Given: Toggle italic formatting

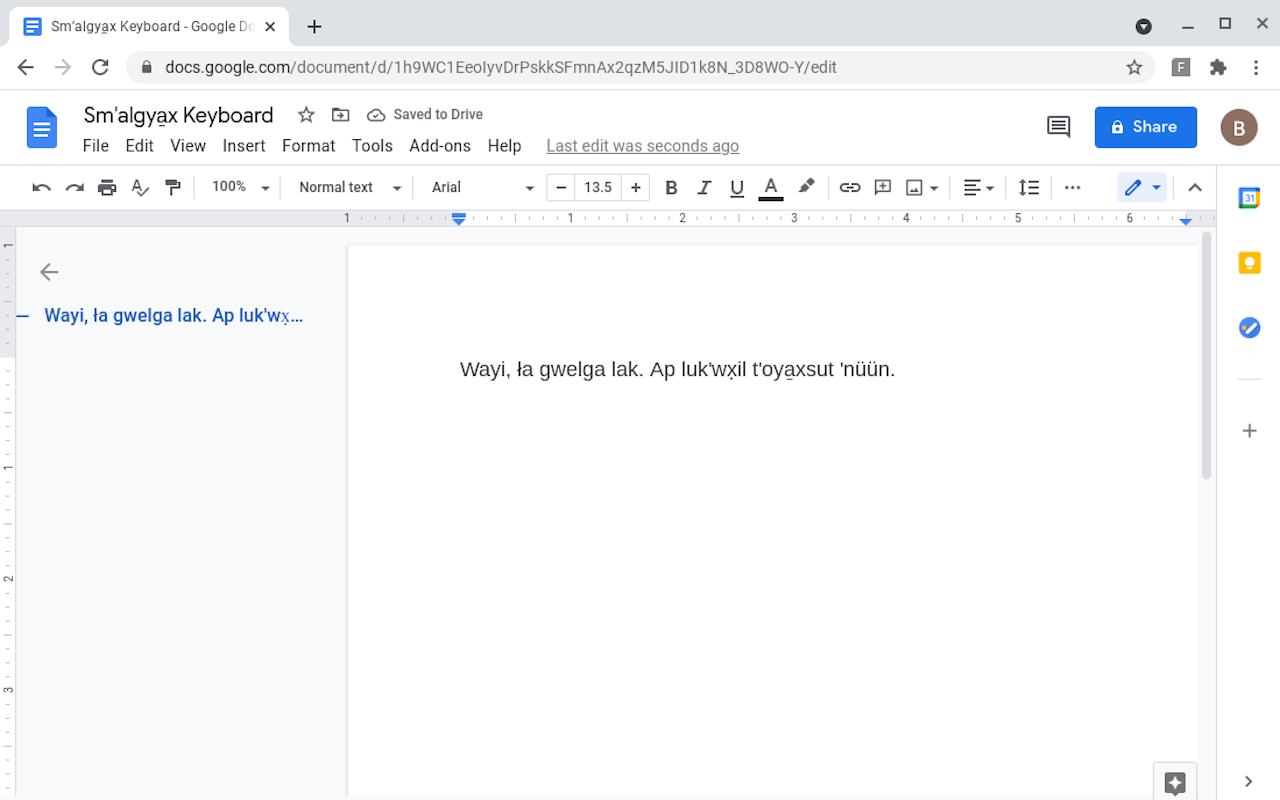Looking at the screenshot, I should click(704, 187).
